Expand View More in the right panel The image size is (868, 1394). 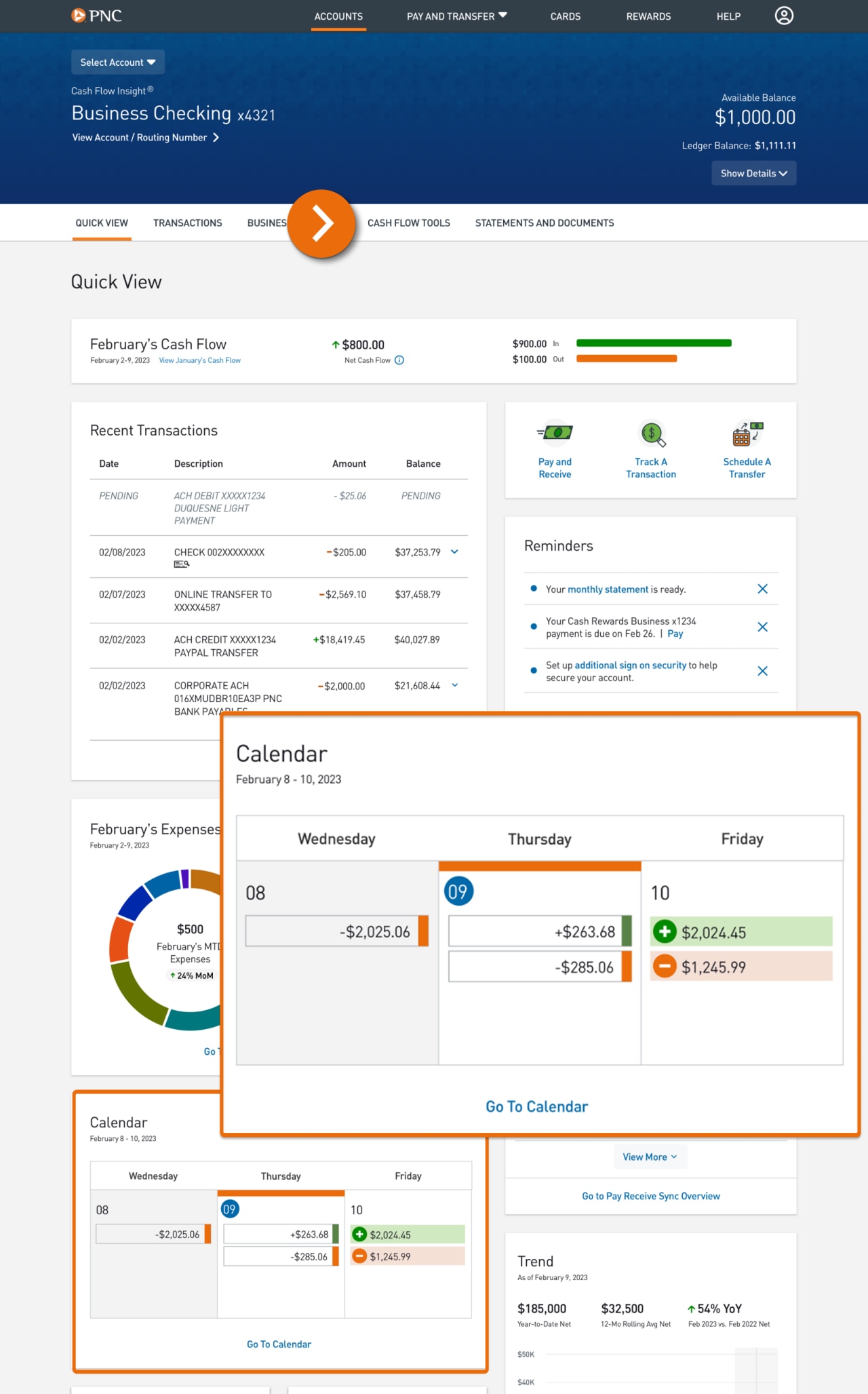point(650,1157)
